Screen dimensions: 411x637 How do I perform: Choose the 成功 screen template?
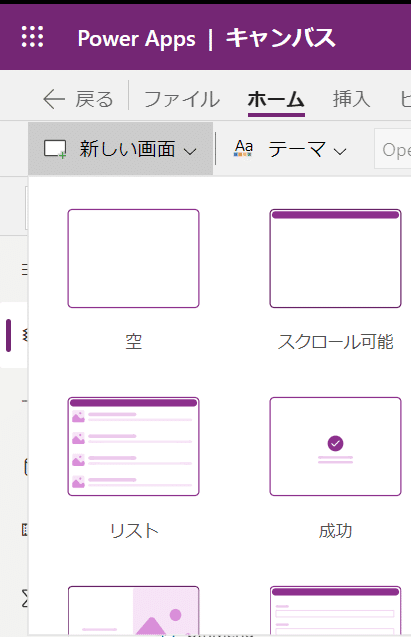pyautogui.click(x=335, y=446)
